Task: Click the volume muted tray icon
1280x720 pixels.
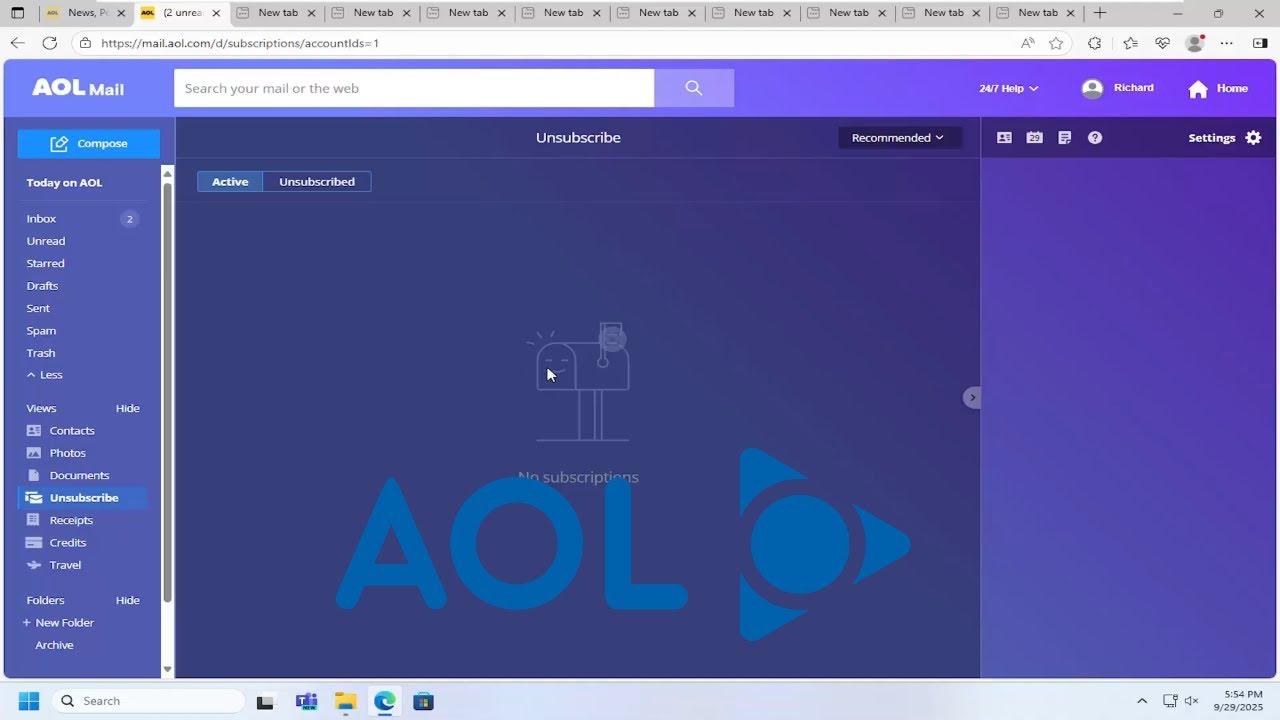Action: pyautogui.click(x=1191, y=701)
